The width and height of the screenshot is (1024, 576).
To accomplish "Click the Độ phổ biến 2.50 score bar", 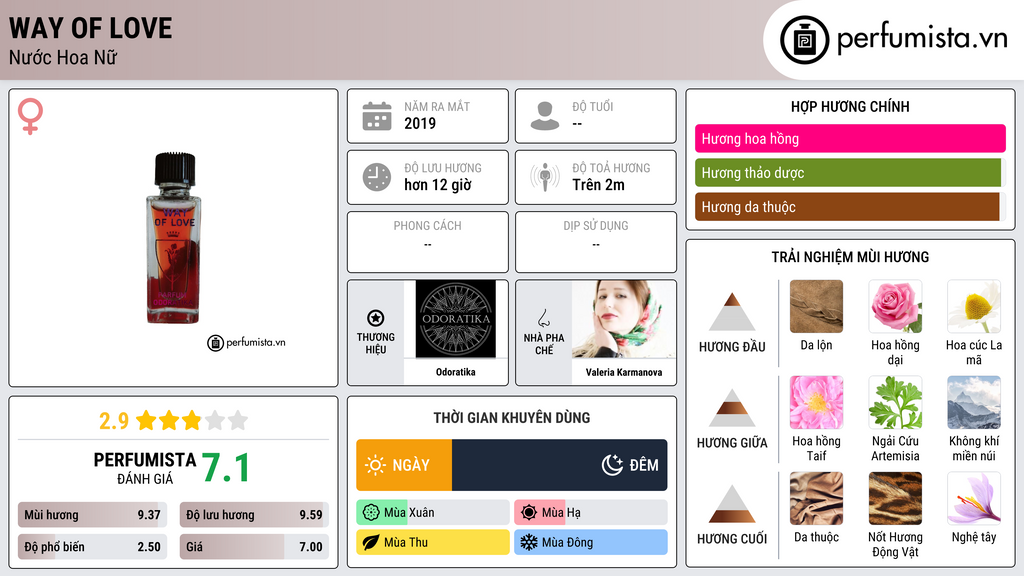I will coord(92,547).
